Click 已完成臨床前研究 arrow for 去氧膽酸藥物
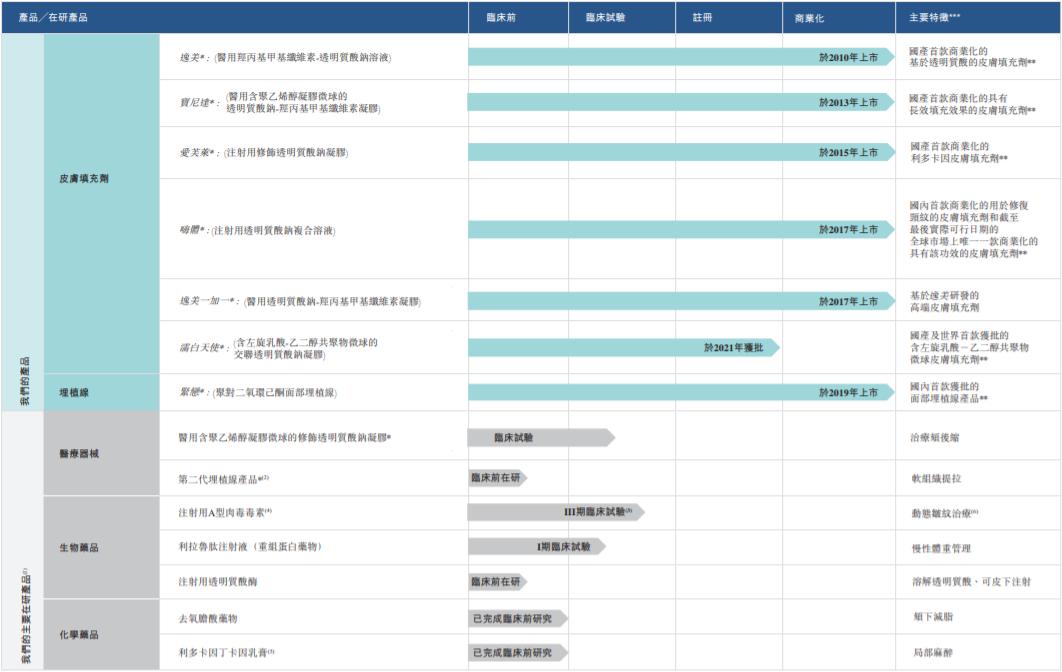Image resolution: width=1062 pixels, height=672 pixels. coord(517,618)
